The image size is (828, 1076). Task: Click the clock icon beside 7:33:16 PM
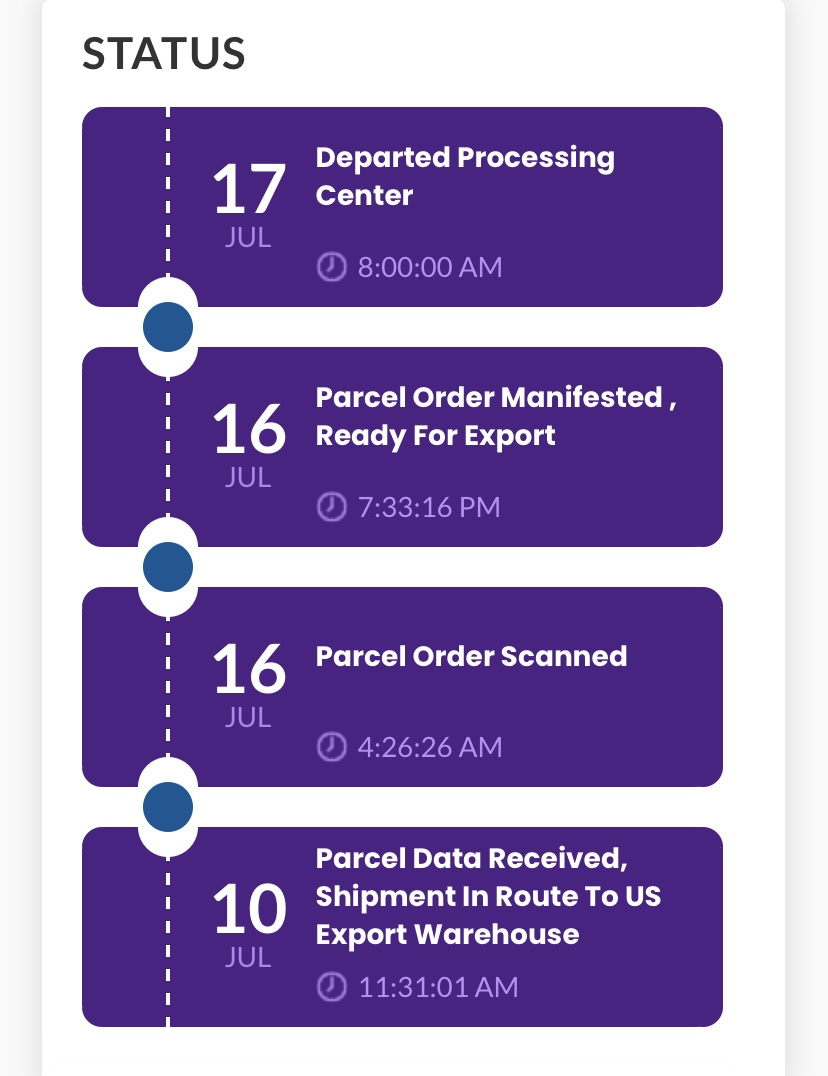(331, 507)
